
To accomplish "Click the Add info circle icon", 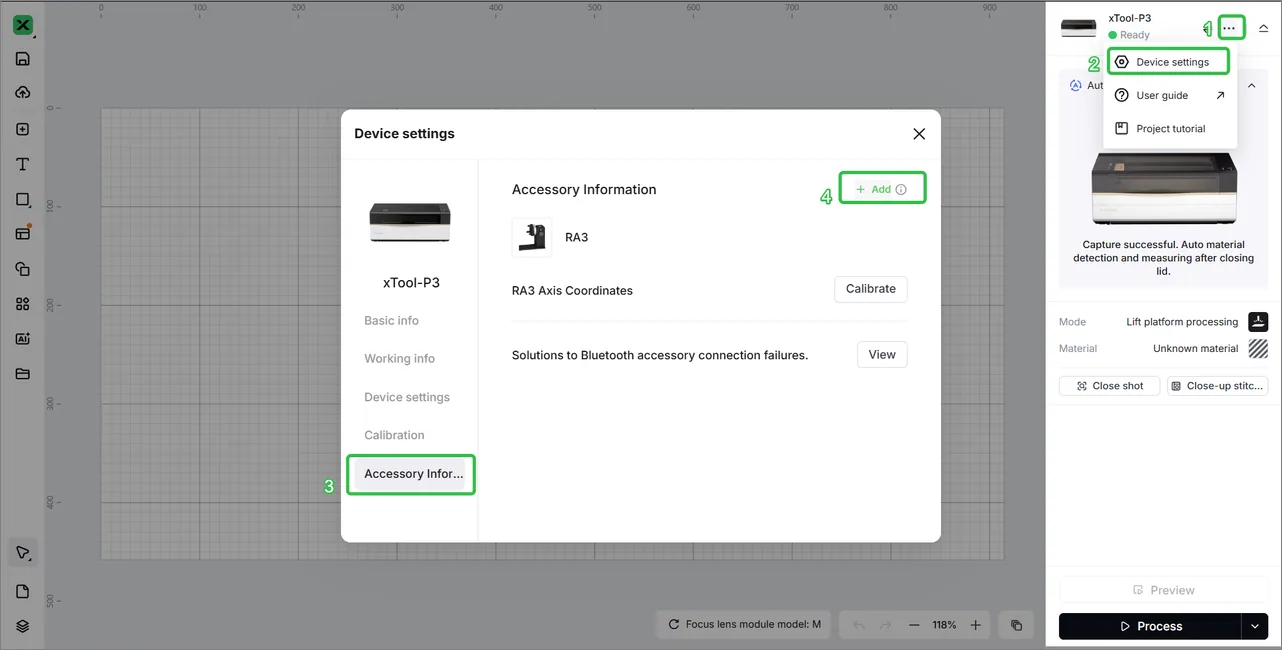I will click(x=901, y=189).
